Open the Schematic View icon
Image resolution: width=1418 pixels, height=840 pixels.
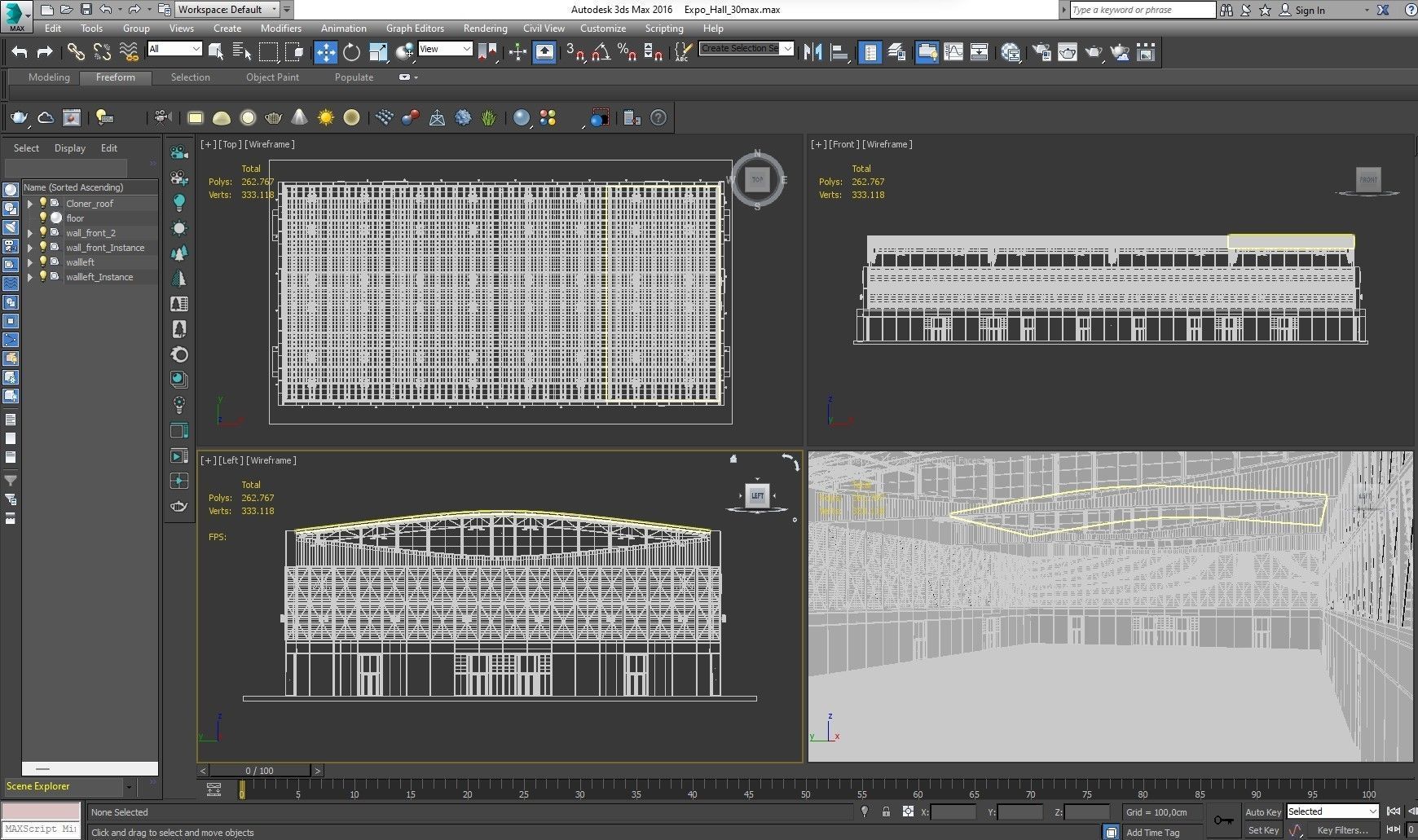click(x=980, y=52)
